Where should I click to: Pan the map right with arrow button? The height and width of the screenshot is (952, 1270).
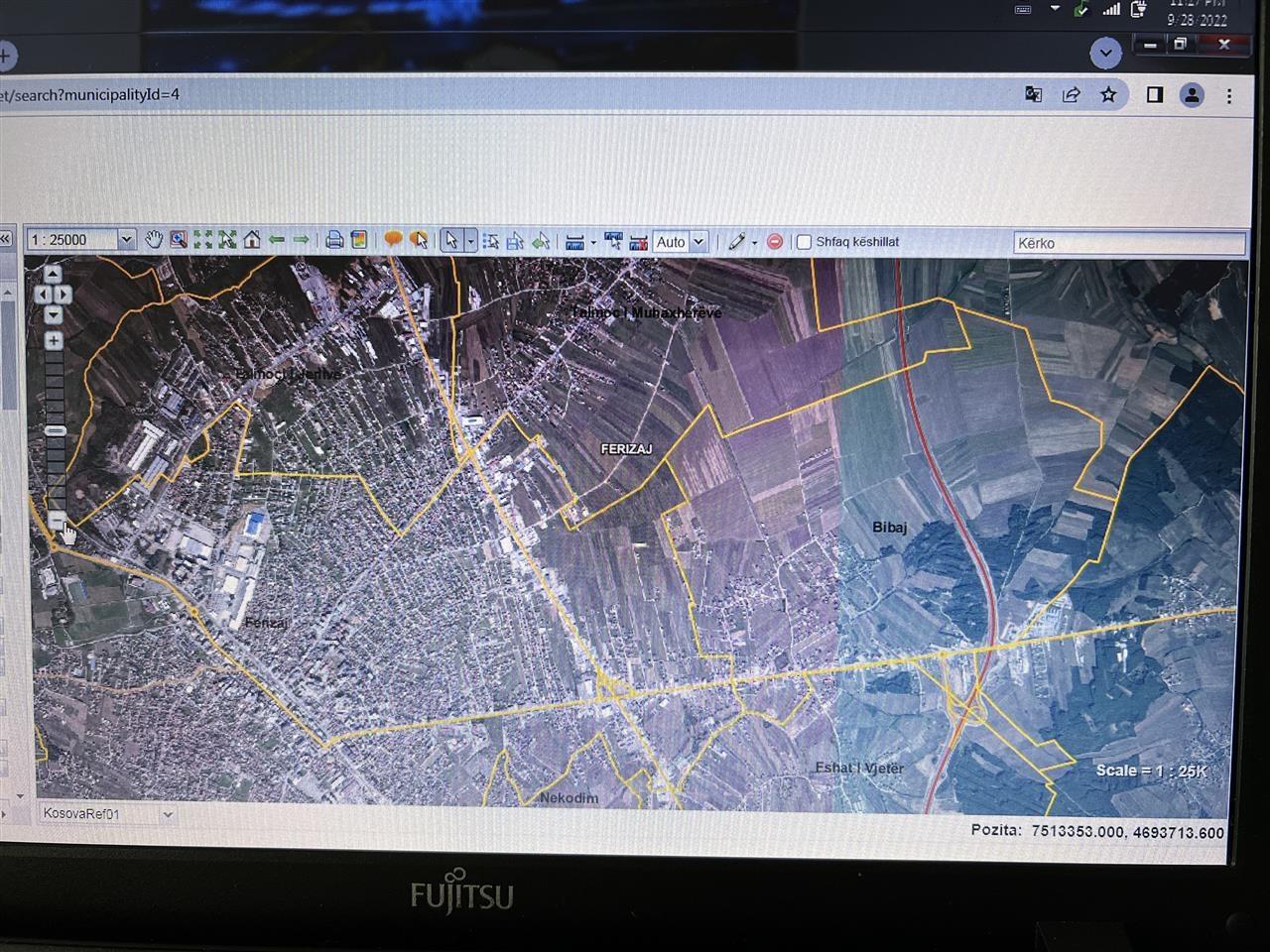coord(63,295)
